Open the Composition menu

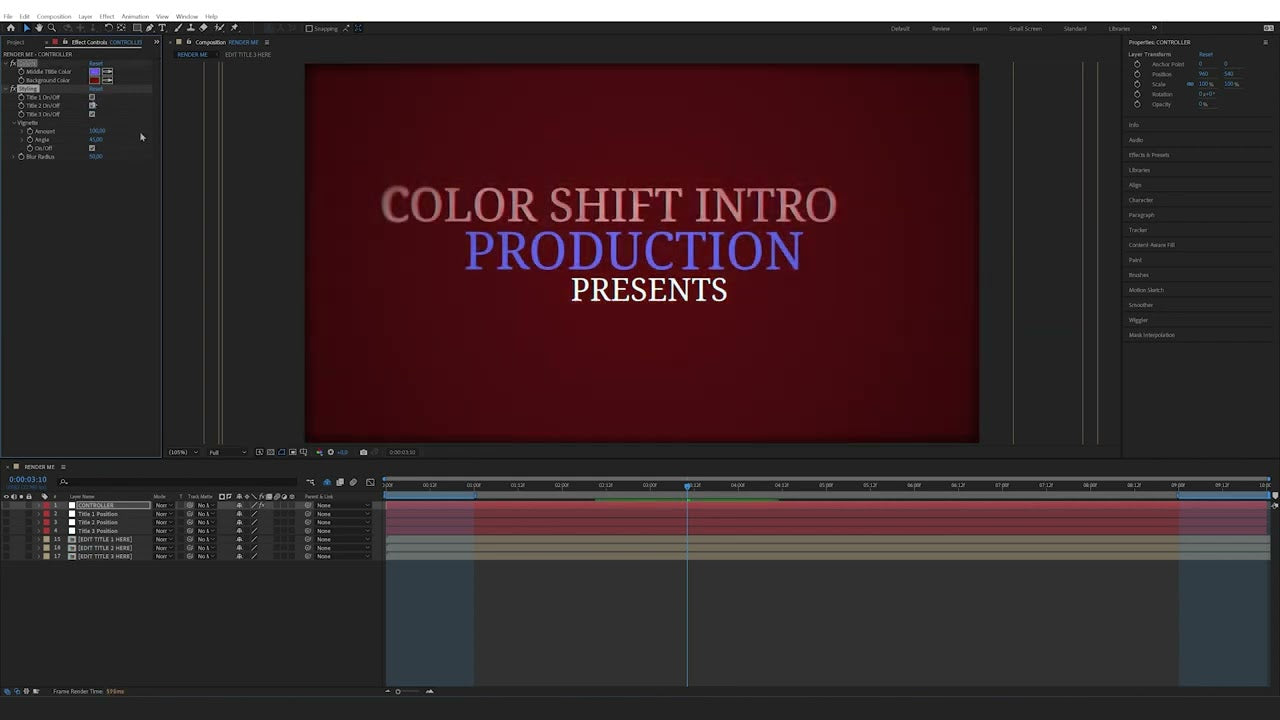(x=54, y=16)
